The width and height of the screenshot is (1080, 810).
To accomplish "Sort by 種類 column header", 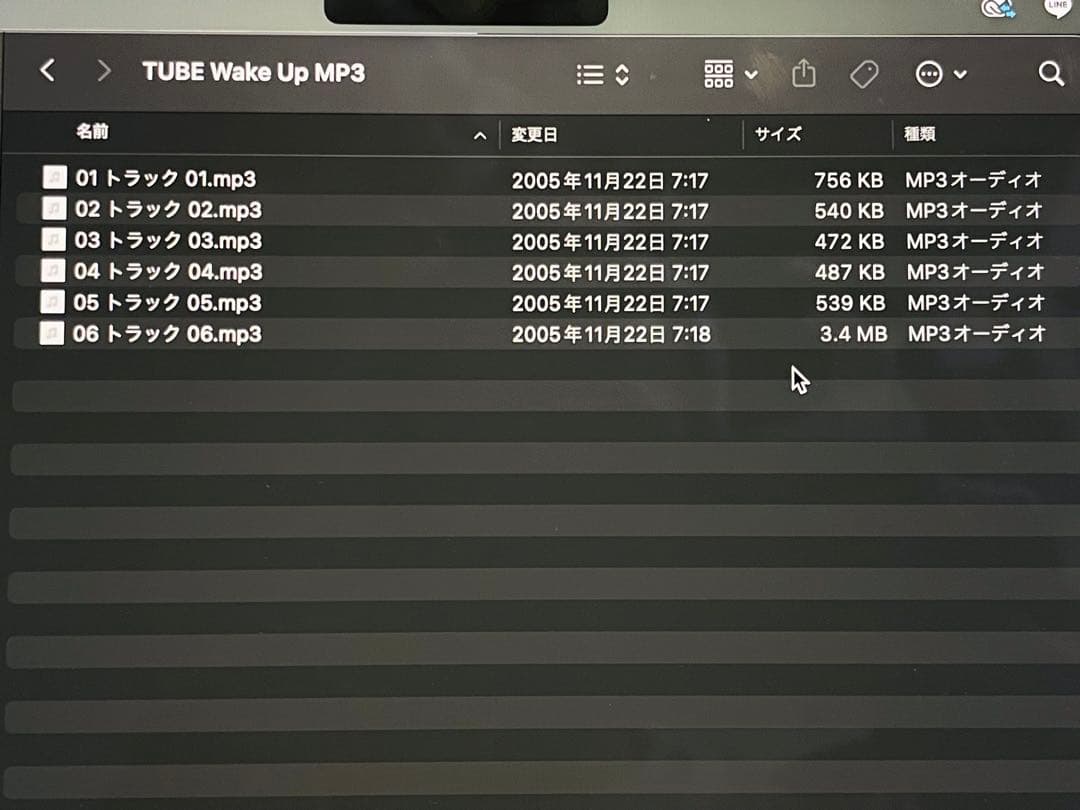I will [919, 134].
